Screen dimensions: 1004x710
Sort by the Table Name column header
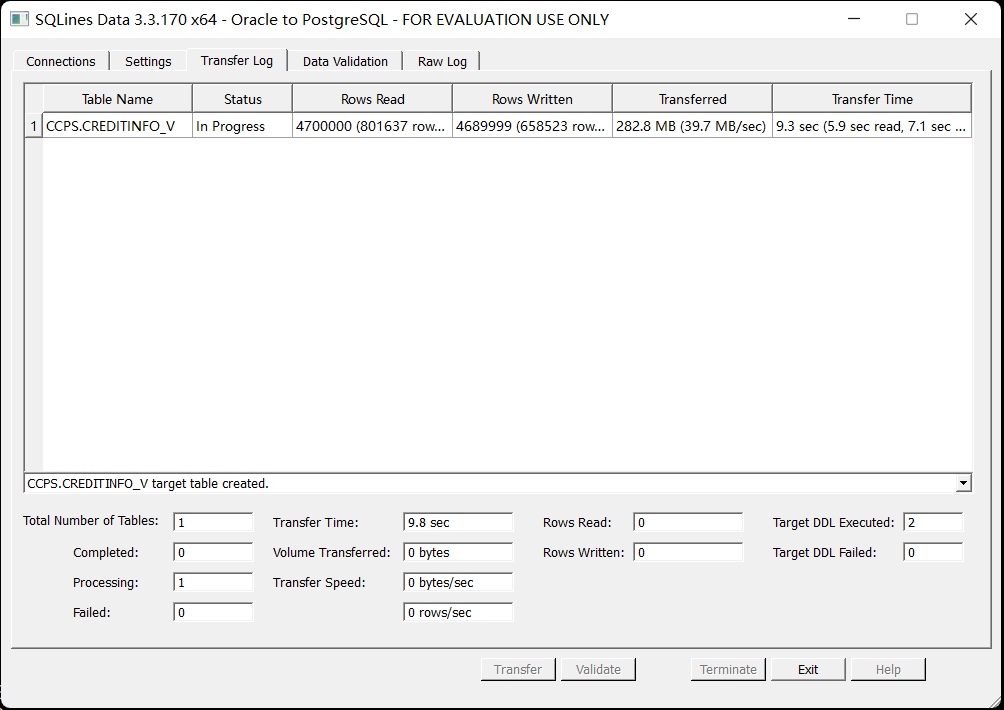(117, 99)
